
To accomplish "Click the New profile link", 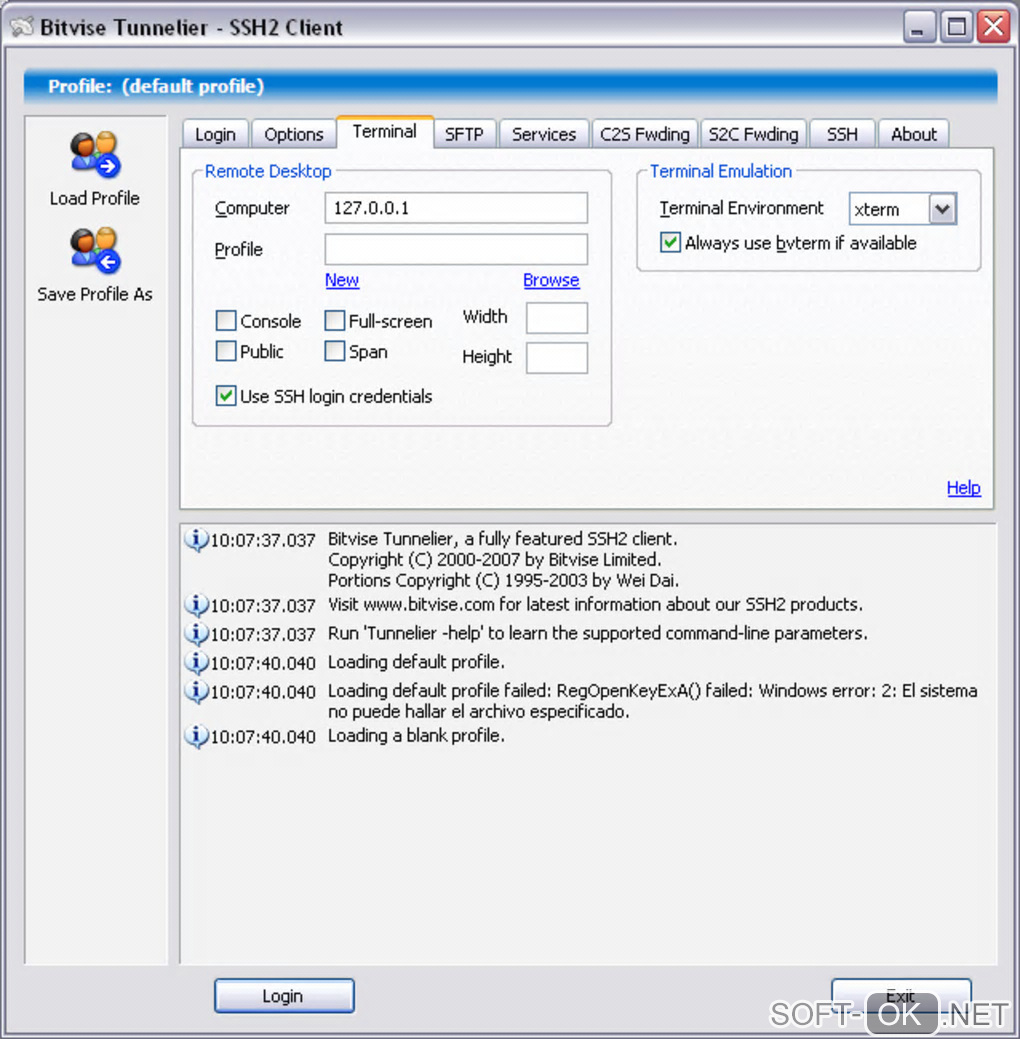I will coord(342,280).
